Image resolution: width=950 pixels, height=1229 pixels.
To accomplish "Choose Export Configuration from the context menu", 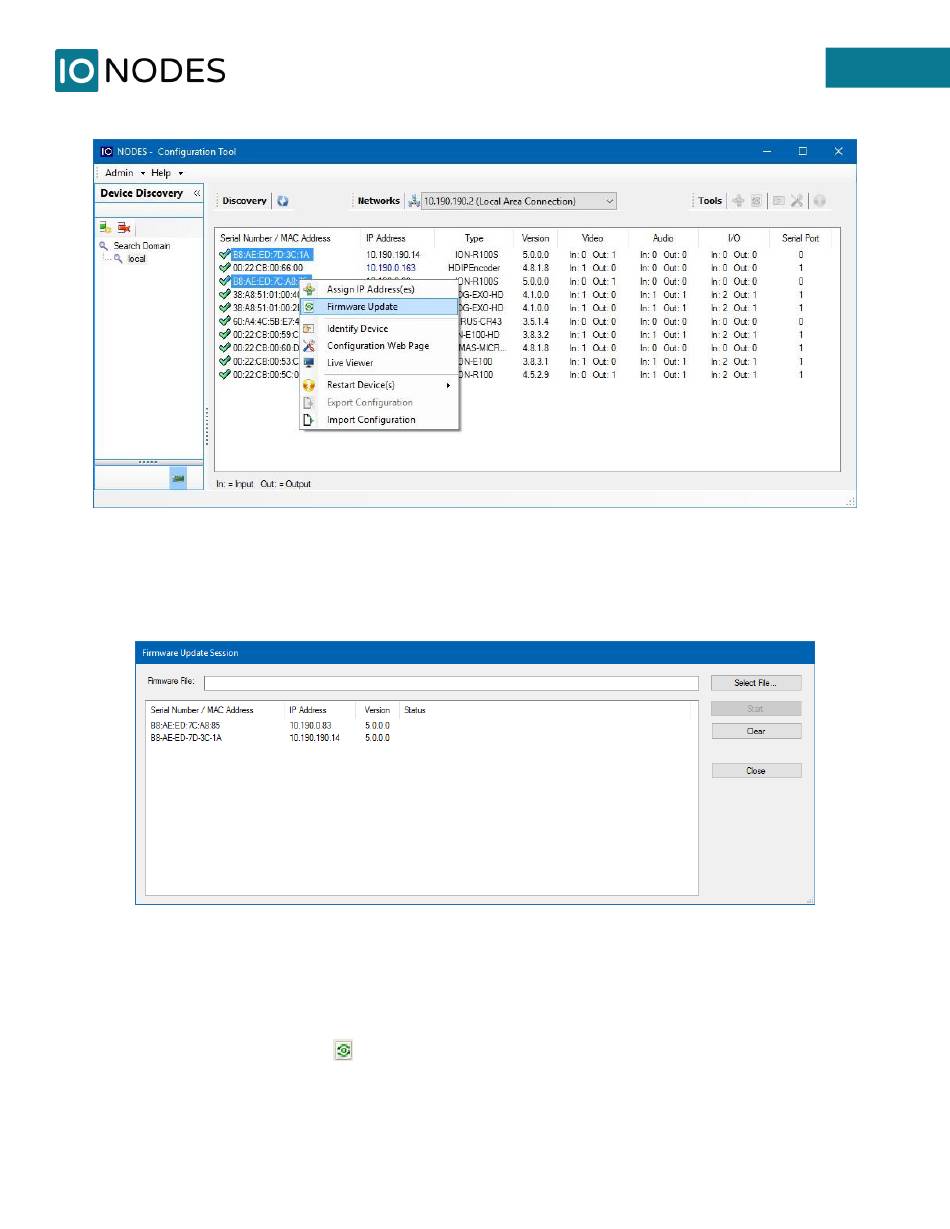I will pos(380,403).
